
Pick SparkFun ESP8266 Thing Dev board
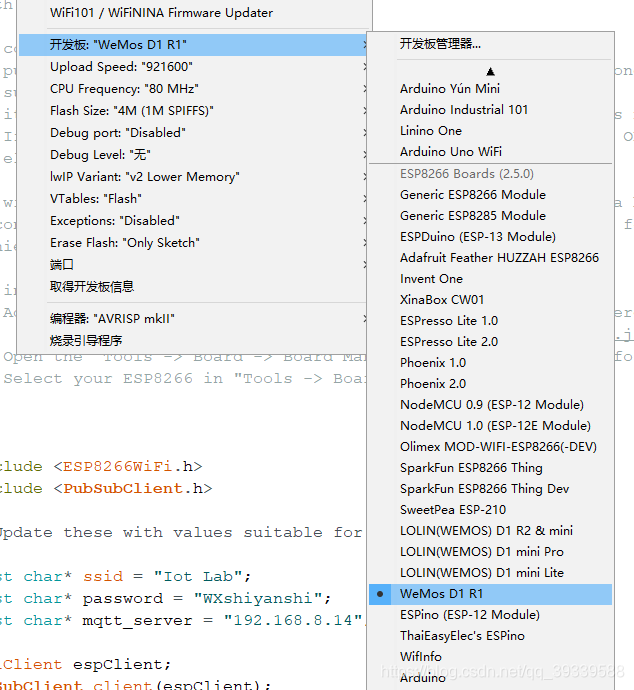pyautogui.click(x=490, y=489)
